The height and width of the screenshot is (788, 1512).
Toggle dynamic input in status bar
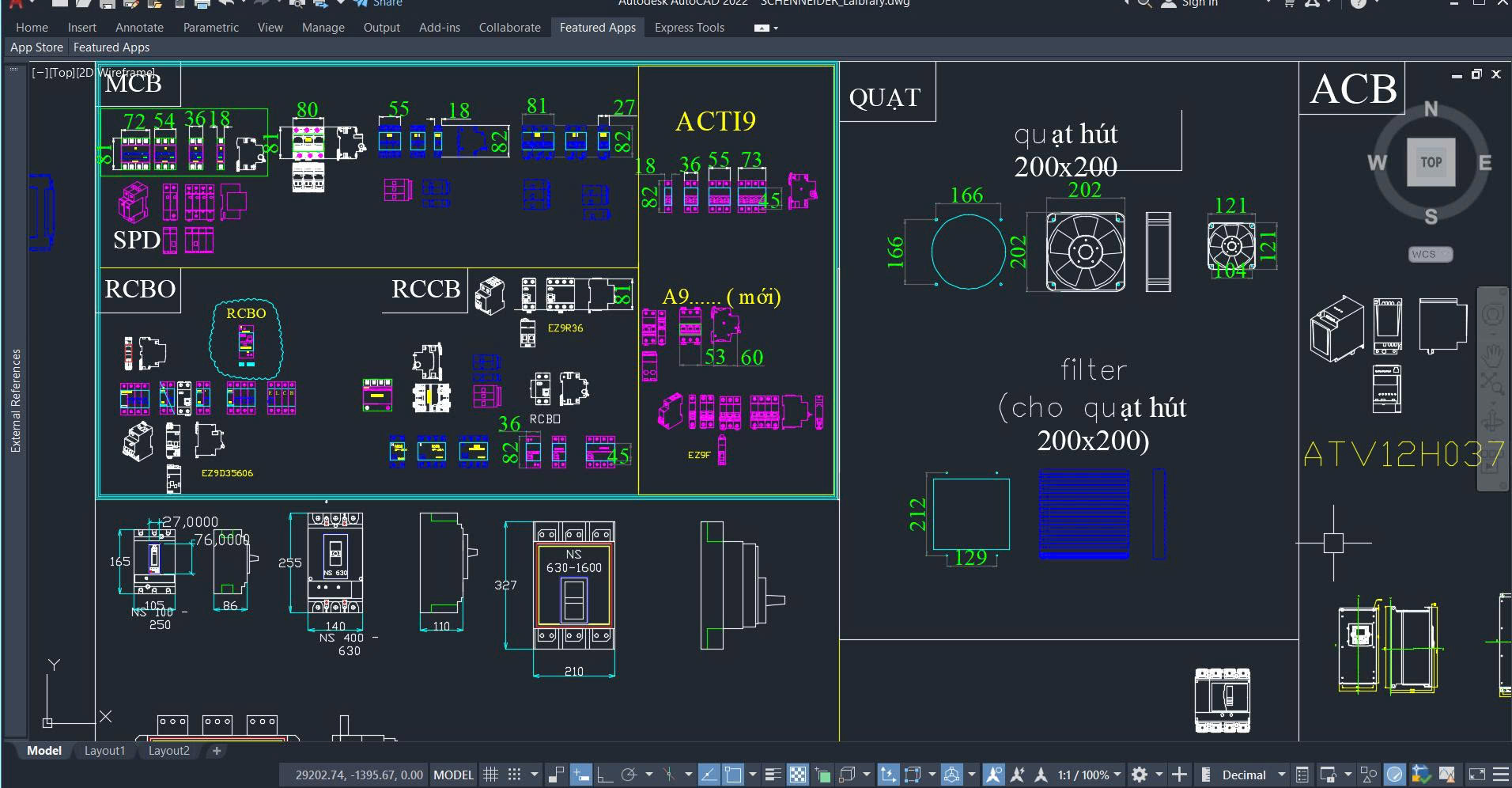(x=581, y=775)
